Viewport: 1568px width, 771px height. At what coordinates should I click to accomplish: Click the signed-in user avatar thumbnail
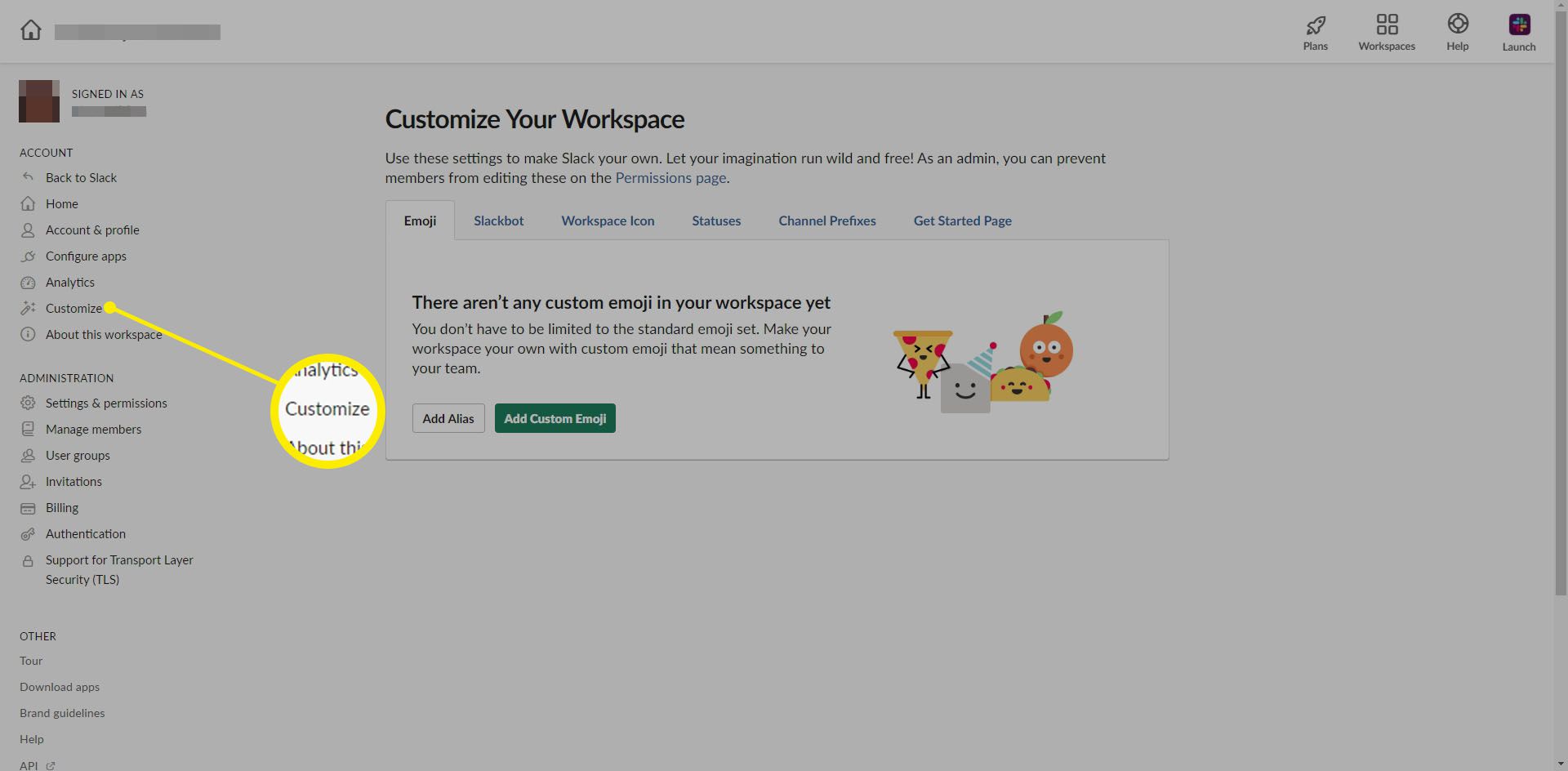tap(39, 101)
